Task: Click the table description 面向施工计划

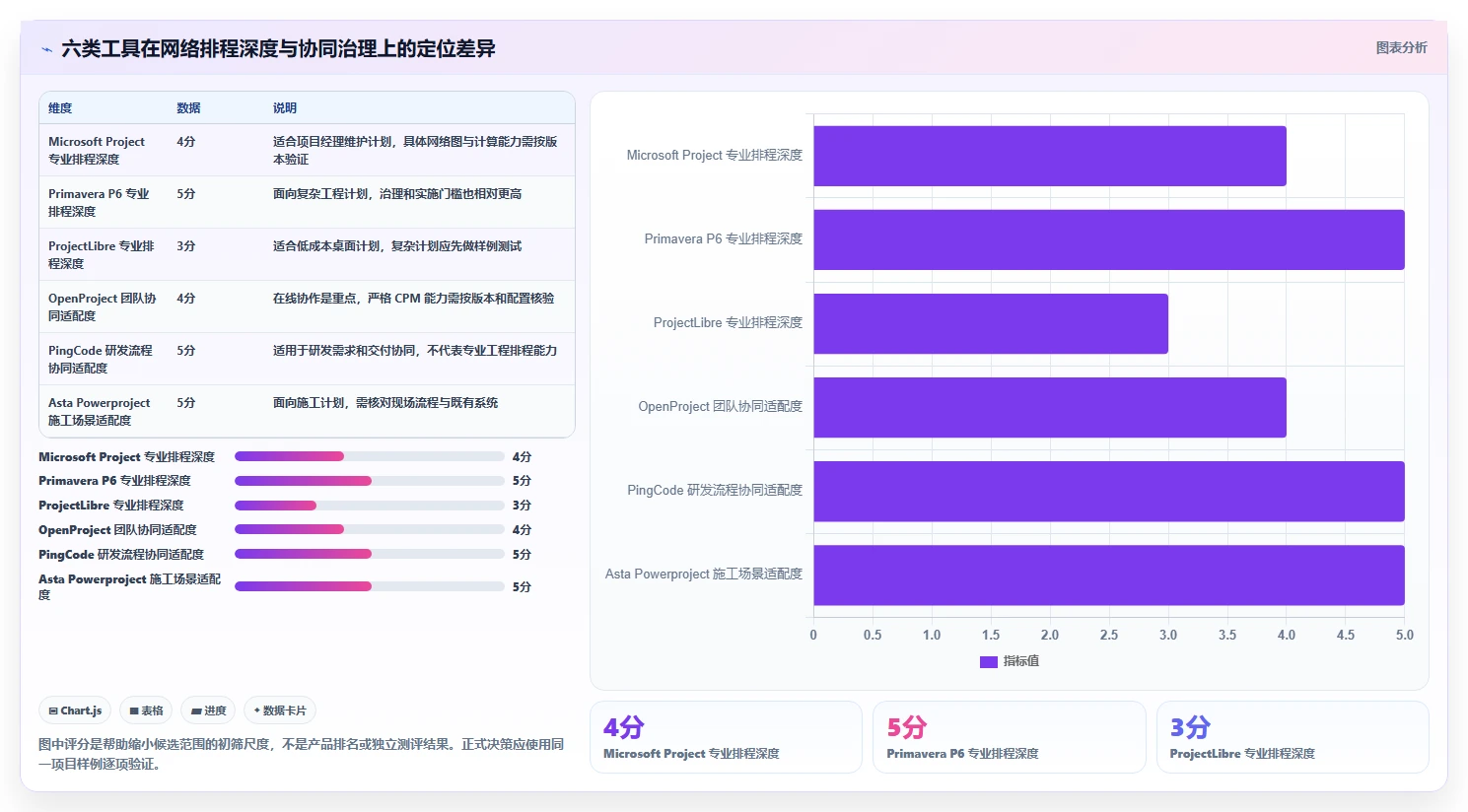Action: tap(385, 403)
